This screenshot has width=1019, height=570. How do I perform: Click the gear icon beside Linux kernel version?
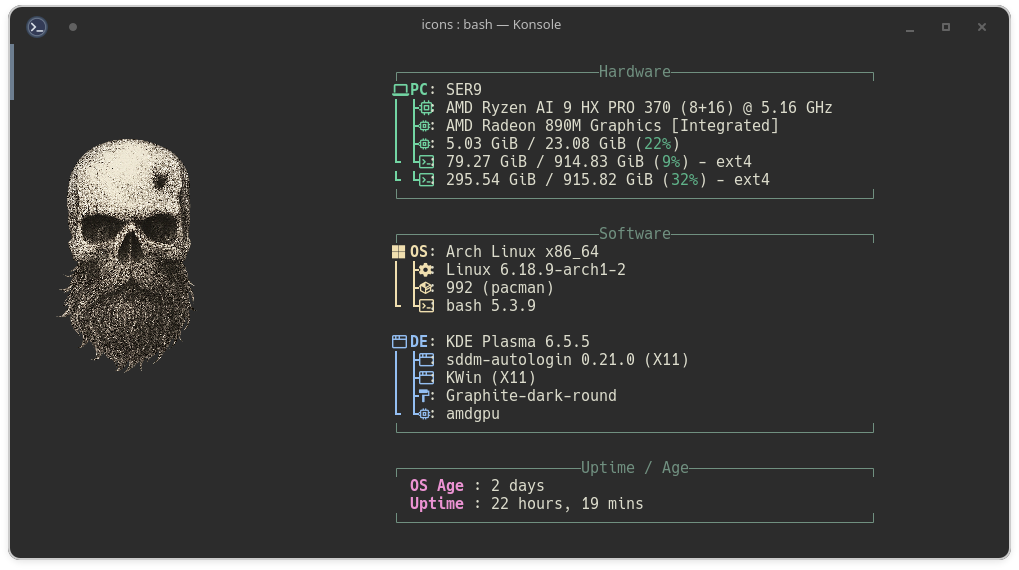[426, 270]
